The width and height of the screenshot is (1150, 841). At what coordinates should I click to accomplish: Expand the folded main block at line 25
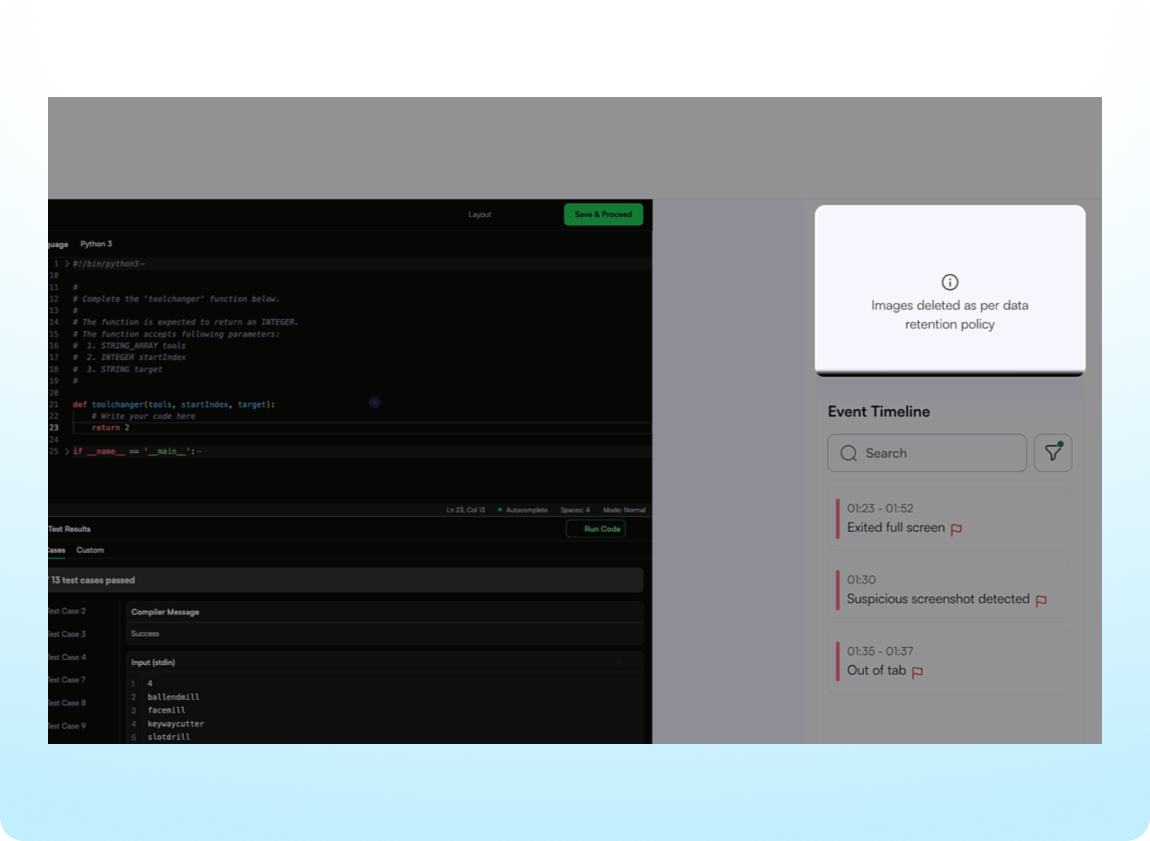67,452
